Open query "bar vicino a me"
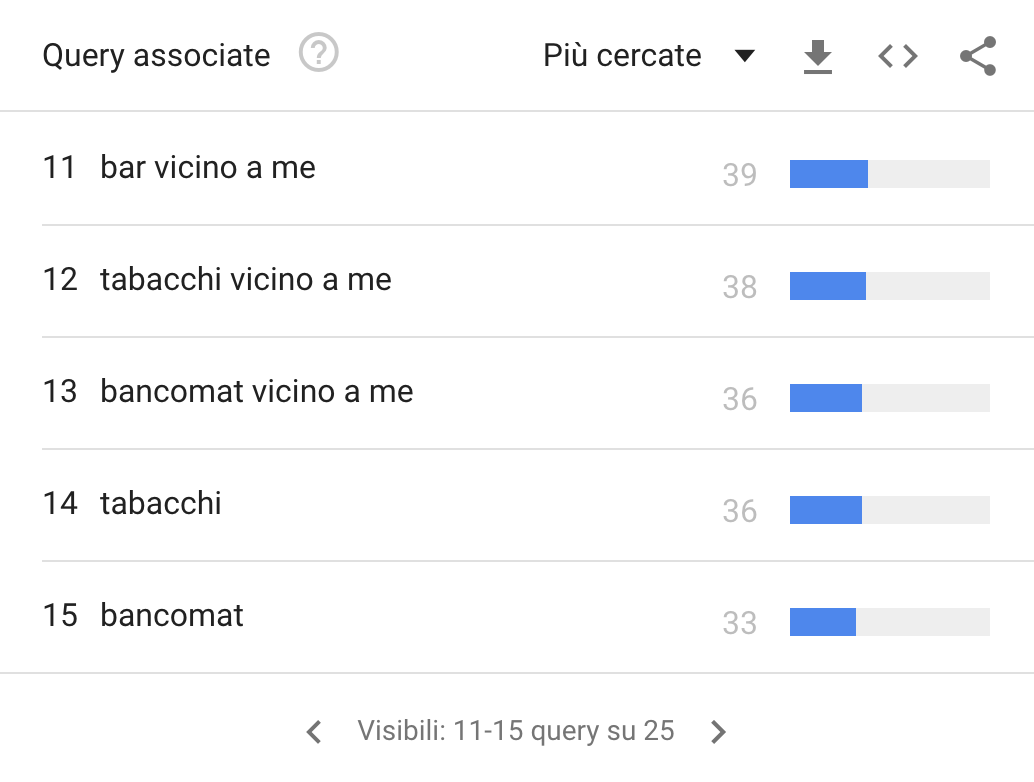 pos(208,168)
